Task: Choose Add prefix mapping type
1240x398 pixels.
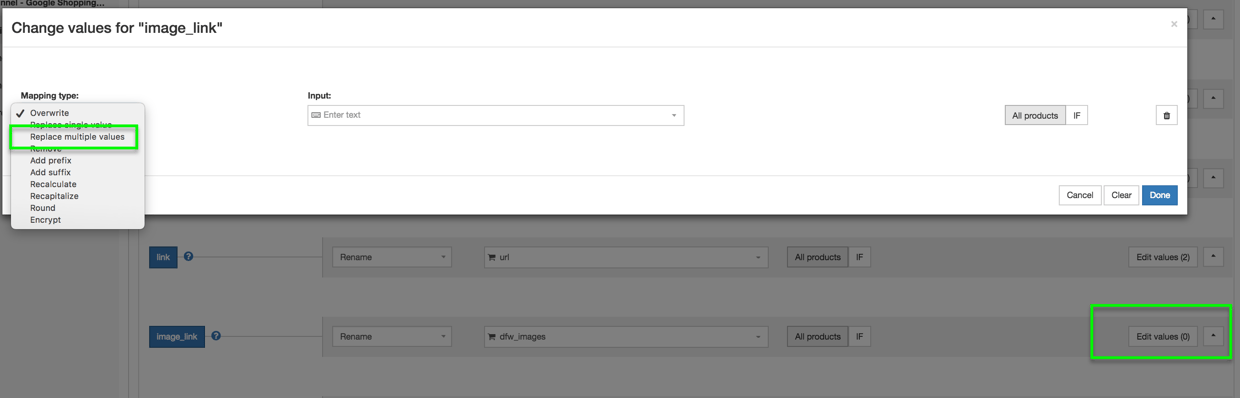Action: tap(51, 160)
